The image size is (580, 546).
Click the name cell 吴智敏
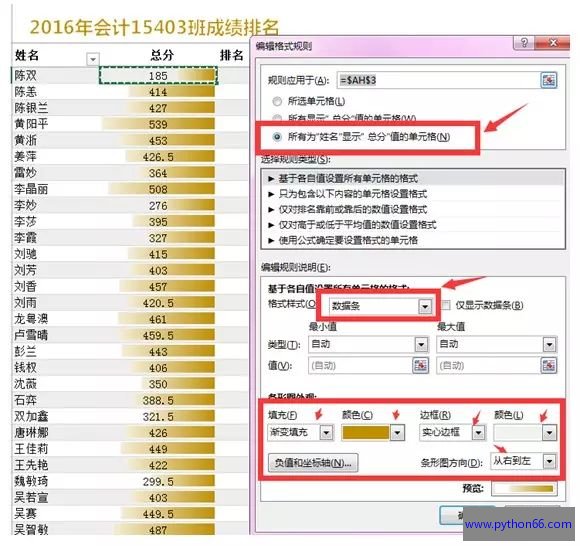[x=31, y=530]
